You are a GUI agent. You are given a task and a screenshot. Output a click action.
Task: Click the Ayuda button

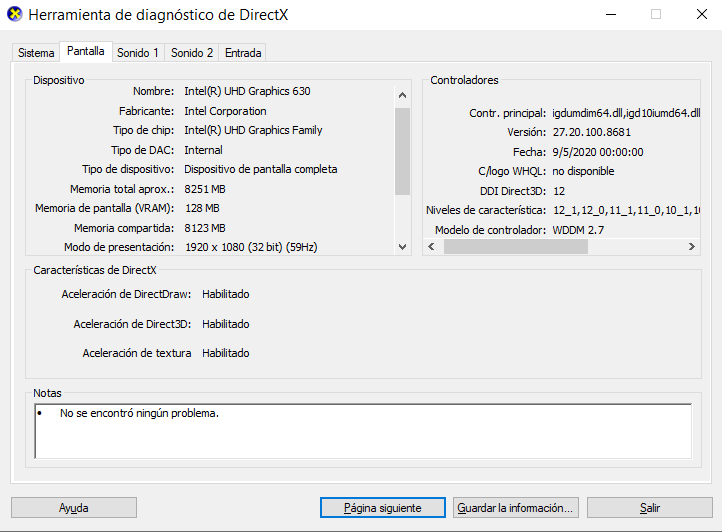pos(74,508)
